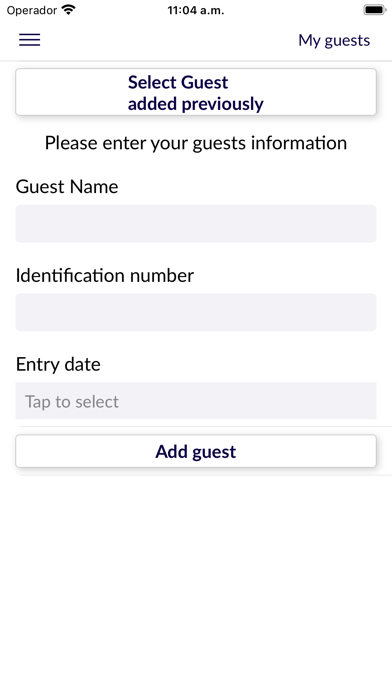Focus the Guest Name text box

[196, 224]
